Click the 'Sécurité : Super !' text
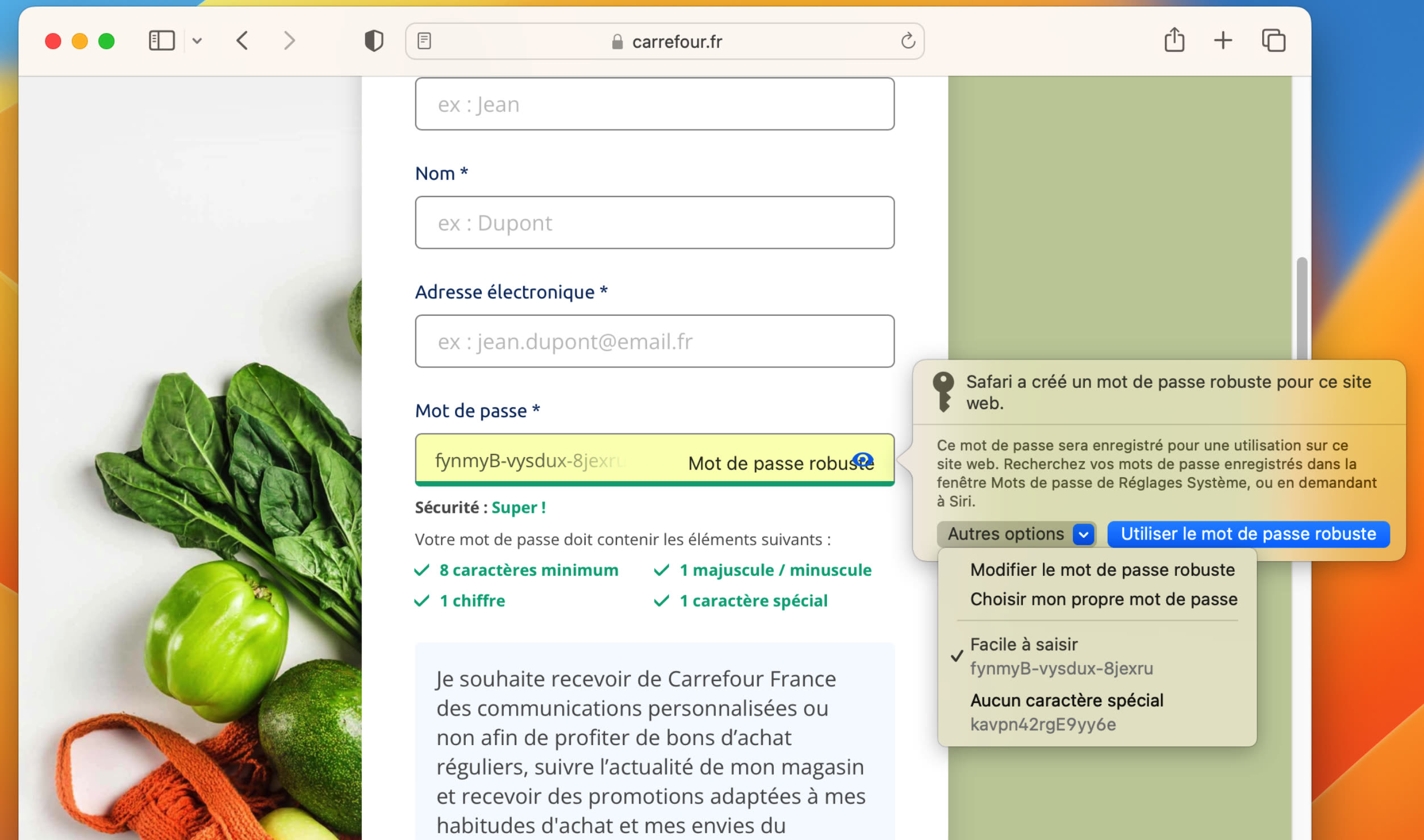1424x840 pixels. click(x=481, y=508)
